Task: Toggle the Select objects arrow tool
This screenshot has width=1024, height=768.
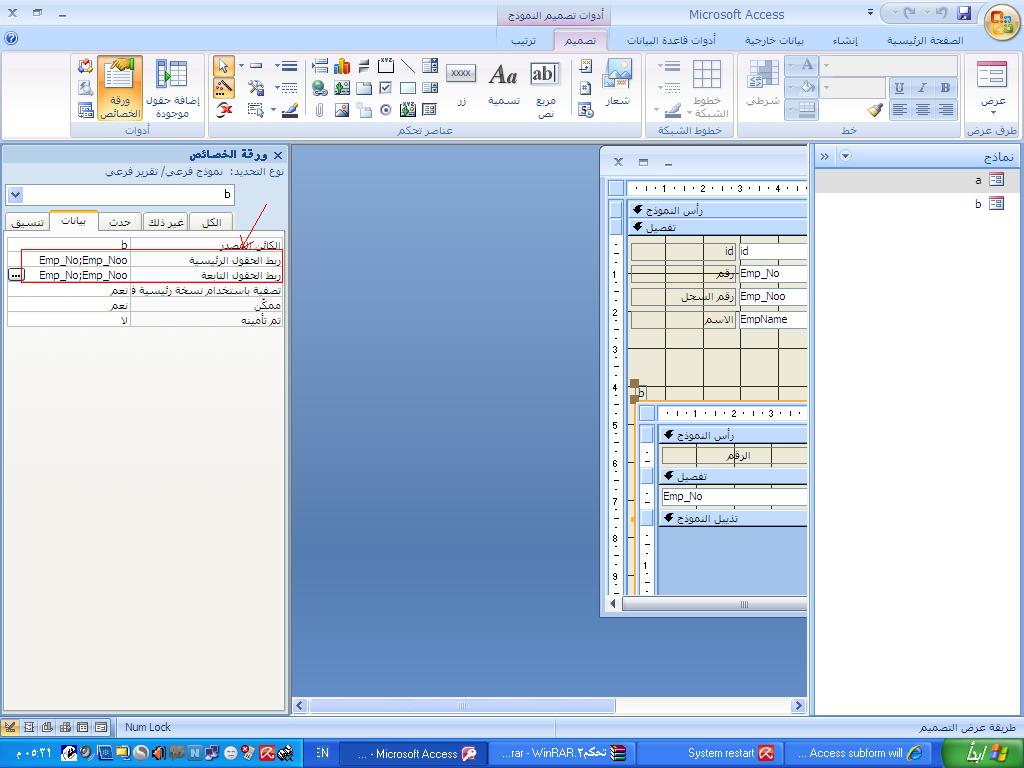Action: coord(224,66)
